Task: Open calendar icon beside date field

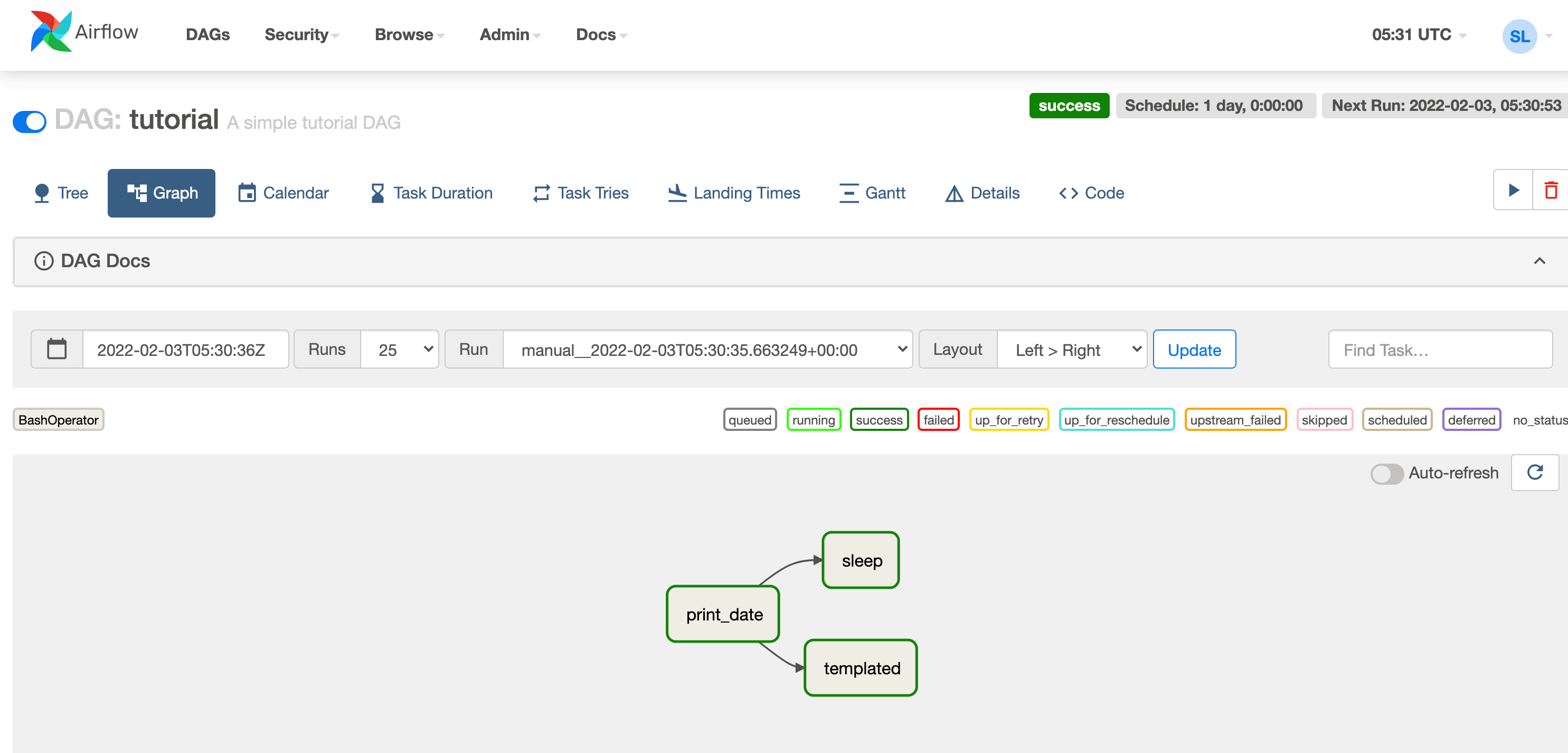Action: click(56, 350)
